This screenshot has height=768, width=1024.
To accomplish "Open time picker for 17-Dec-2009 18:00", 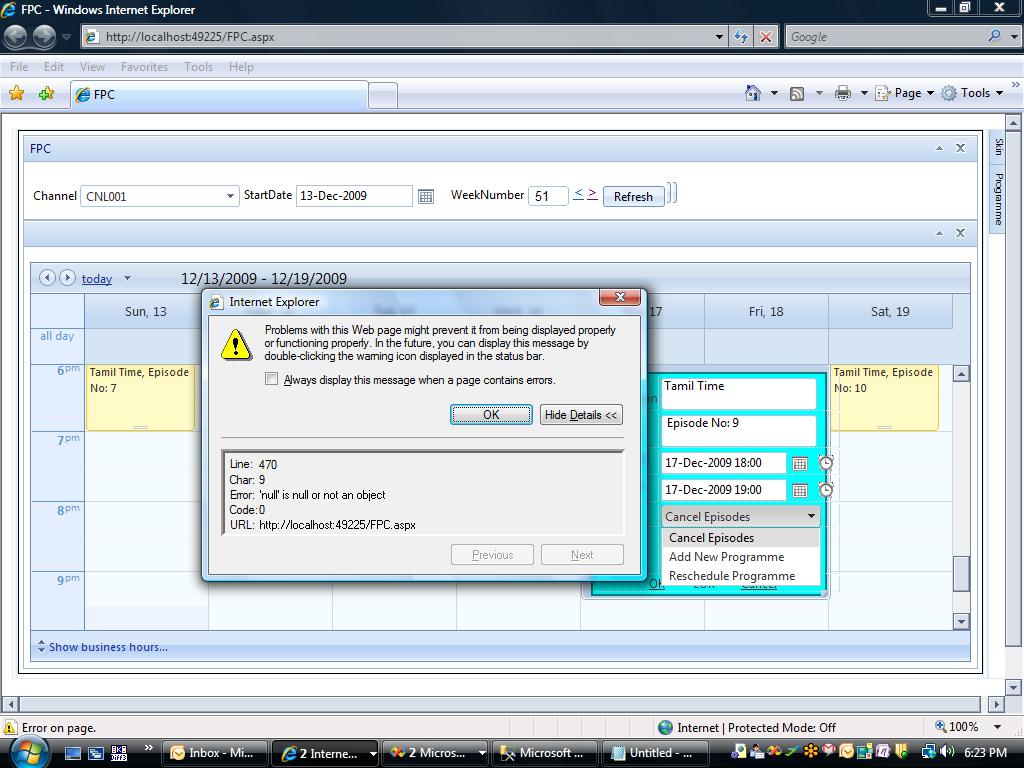I will (826, 463).
